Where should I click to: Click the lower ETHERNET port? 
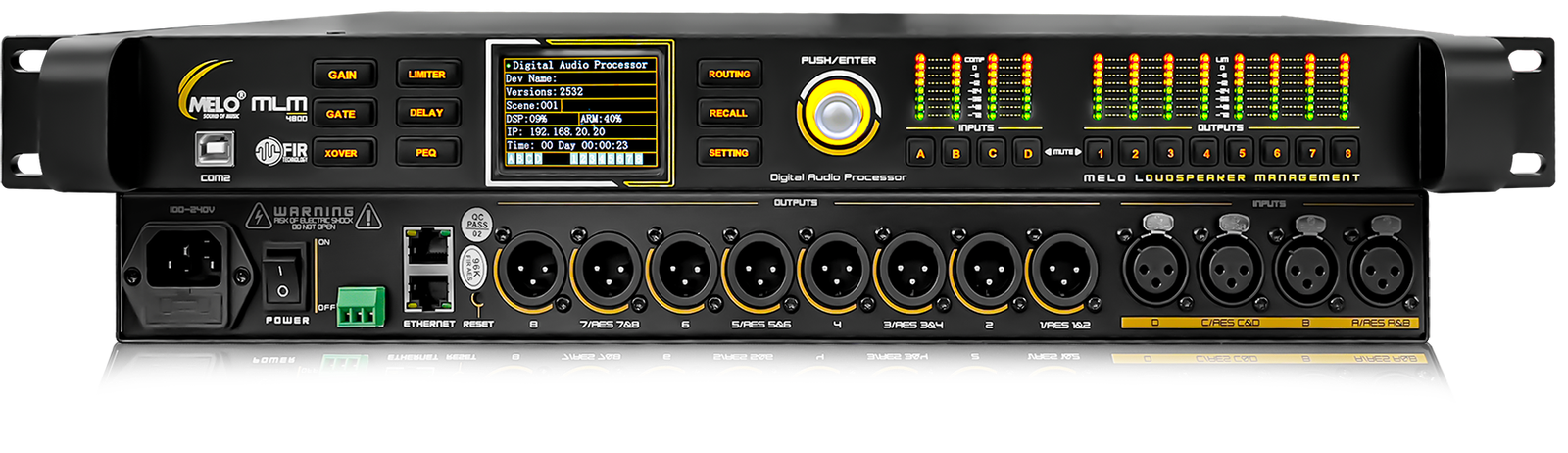(428, 292)
